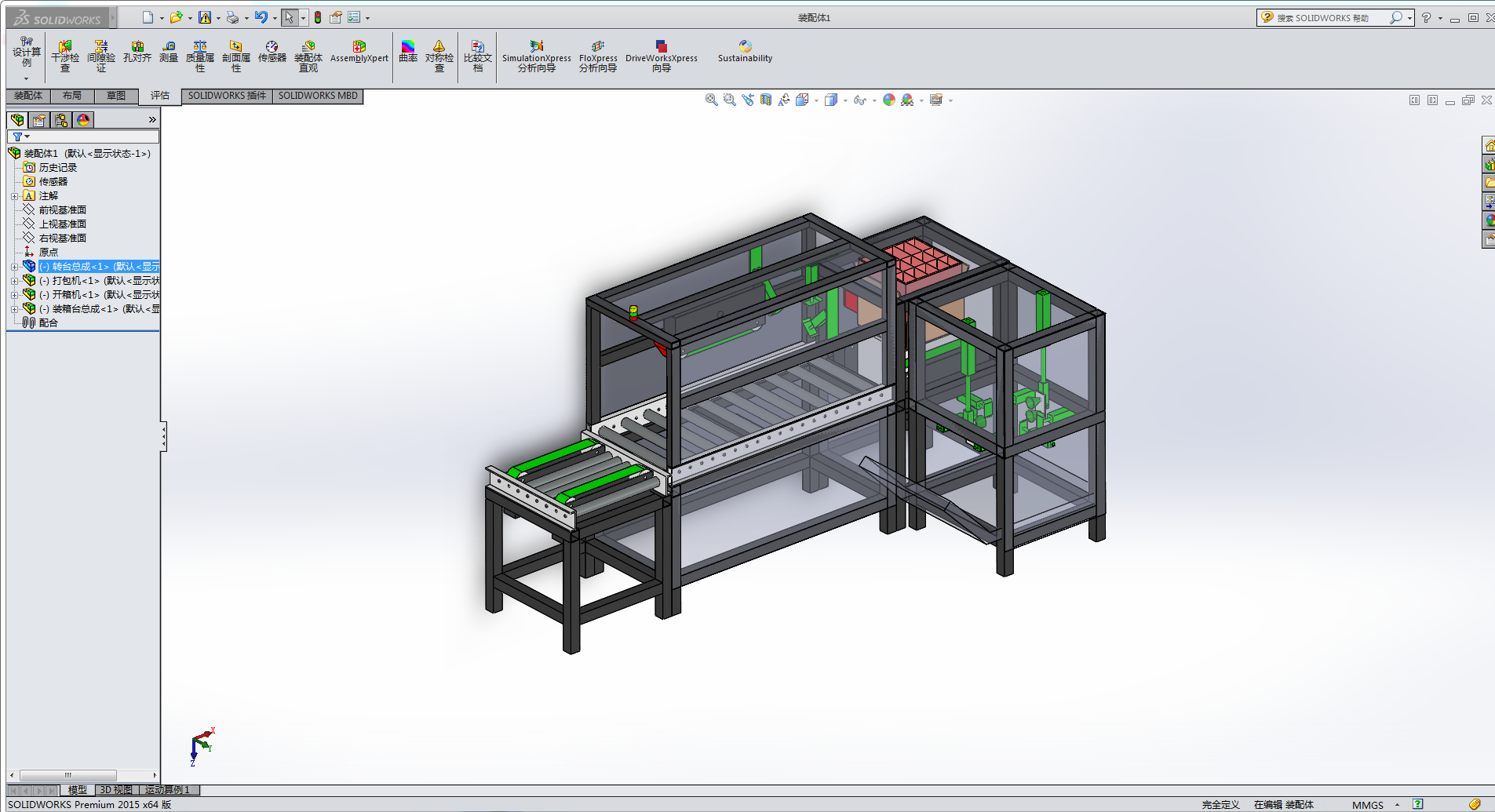Open the SOLIDWORKS MBD tab
Viewport: 1495px width, 812px height.
tap(318, 96)
